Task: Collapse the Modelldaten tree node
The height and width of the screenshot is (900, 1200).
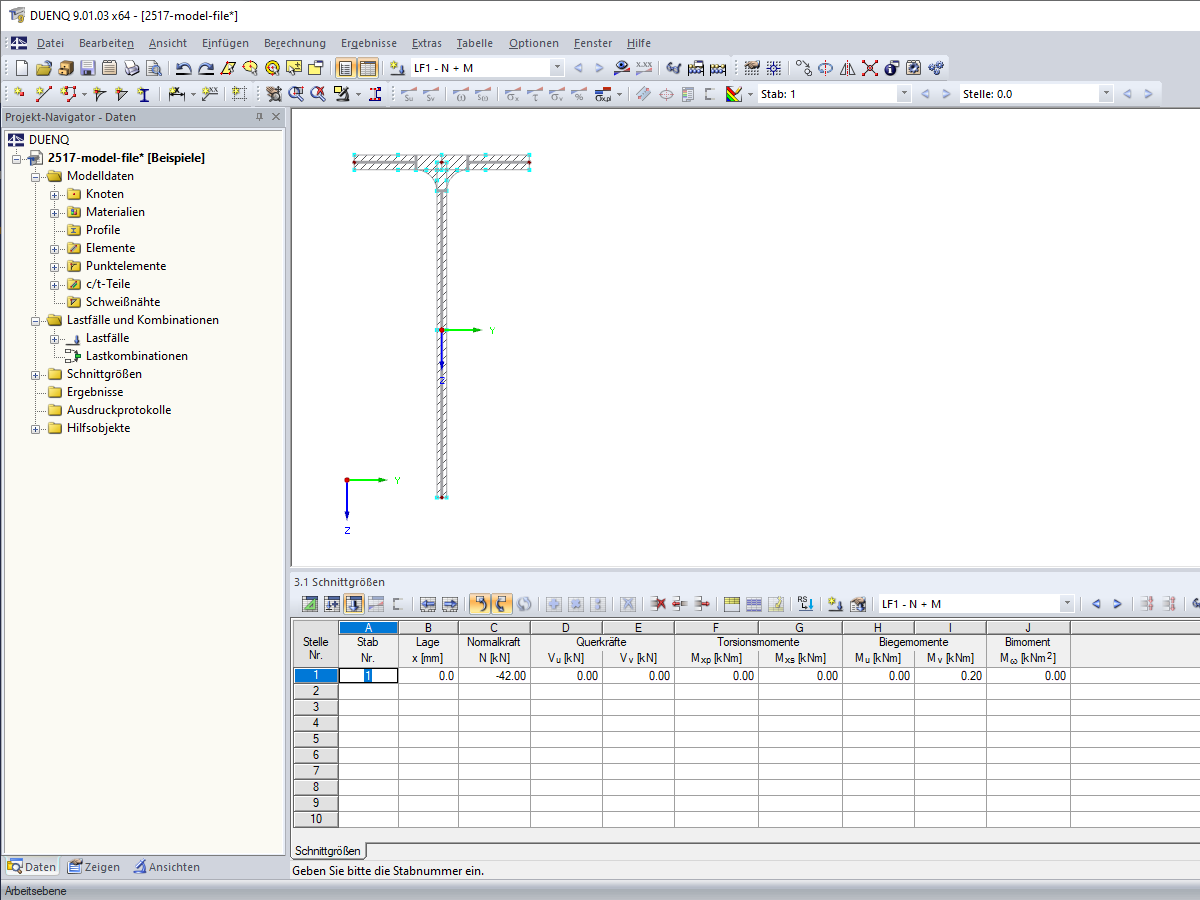Action: point(36,176)
